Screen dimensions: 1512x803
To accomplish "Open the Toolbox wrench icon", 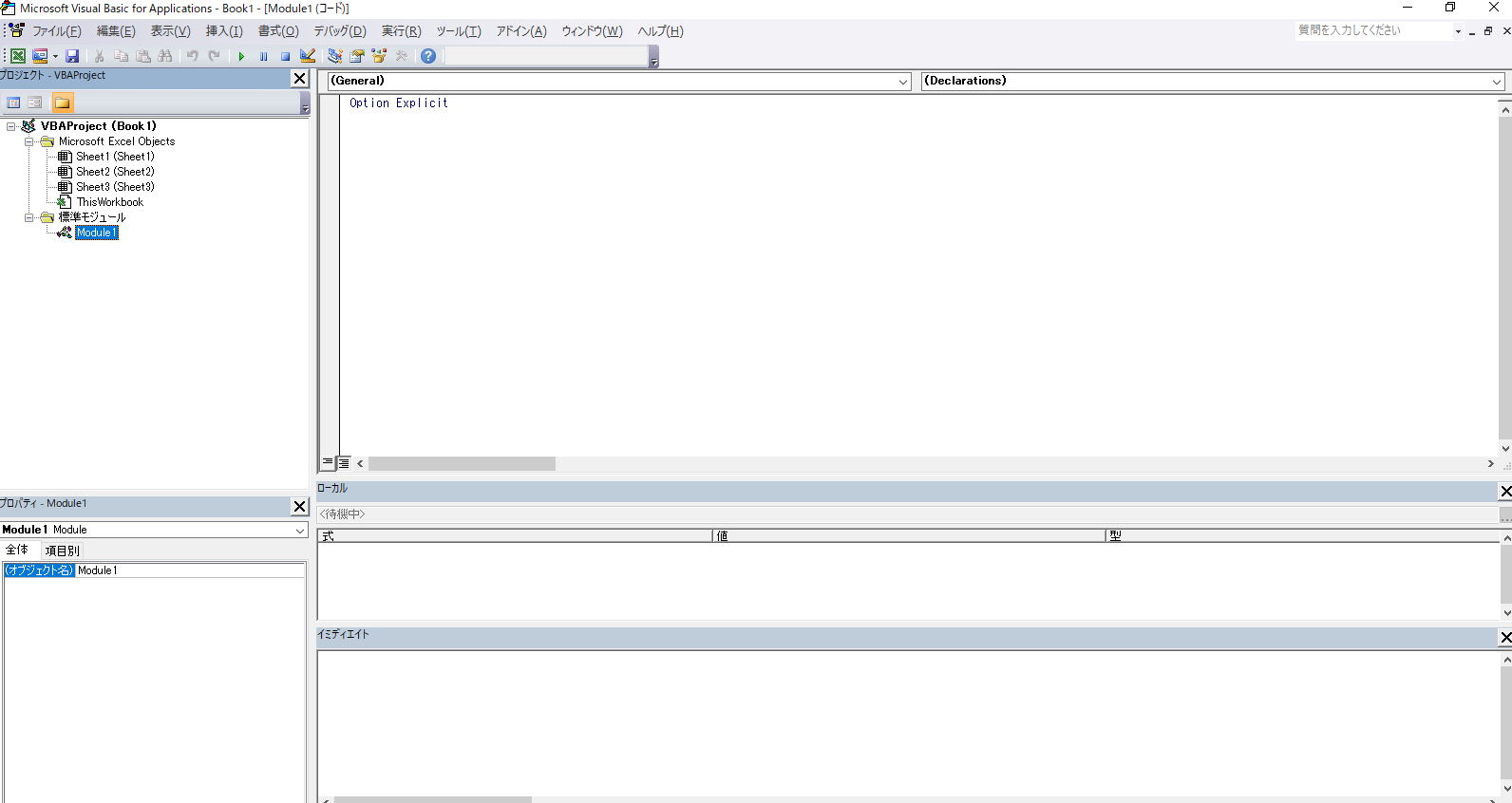I will (402, 56).
